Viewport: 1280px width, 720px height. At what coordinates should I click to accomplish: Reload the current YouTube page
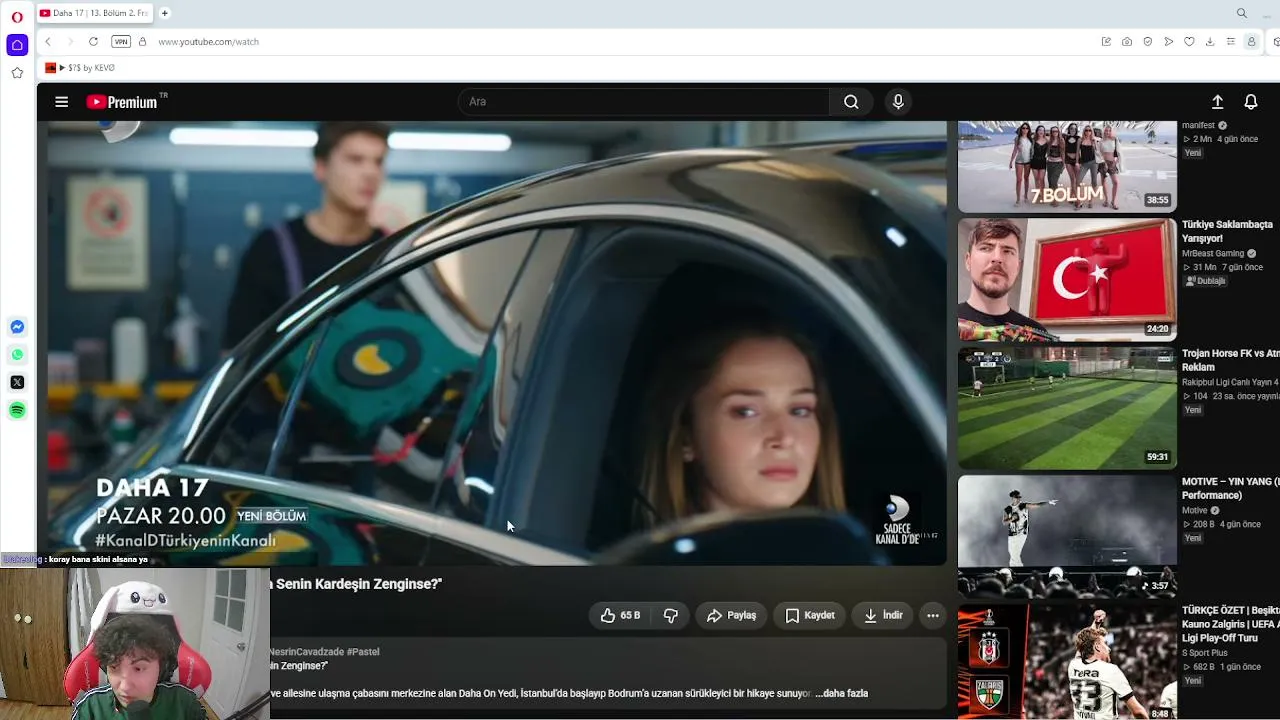pos(93,42)
